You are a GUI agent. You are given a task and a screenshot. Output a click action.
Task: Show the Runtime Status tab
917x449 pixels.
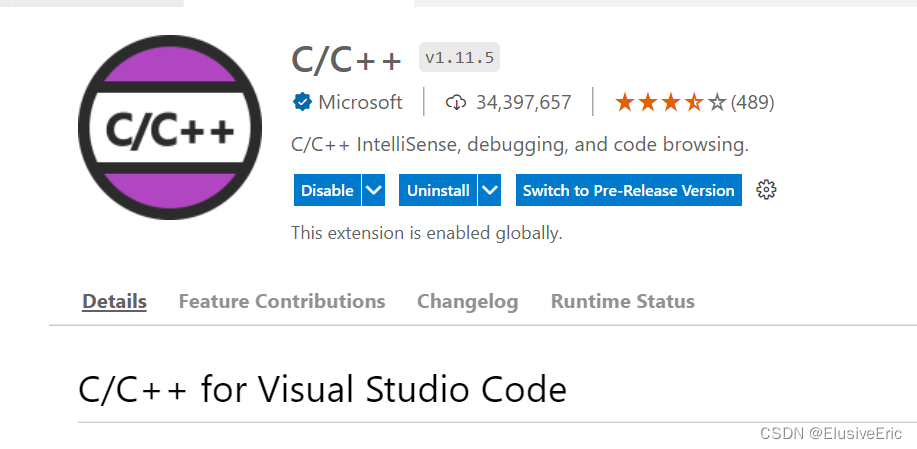pyautogui.click(x=623, y=301)
